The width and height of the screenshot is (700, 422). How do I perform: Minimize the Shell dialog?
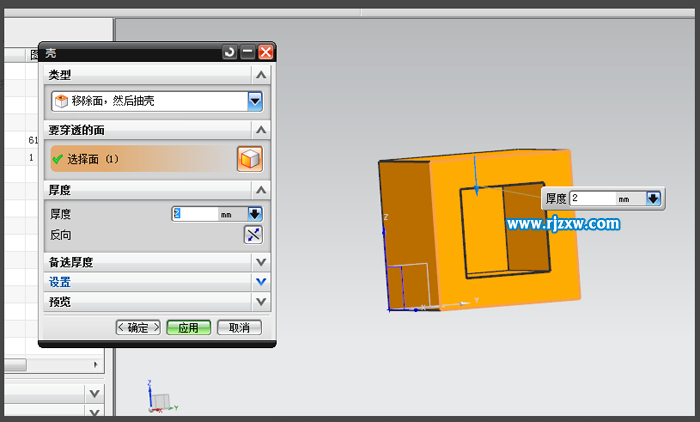click(248, 52)
